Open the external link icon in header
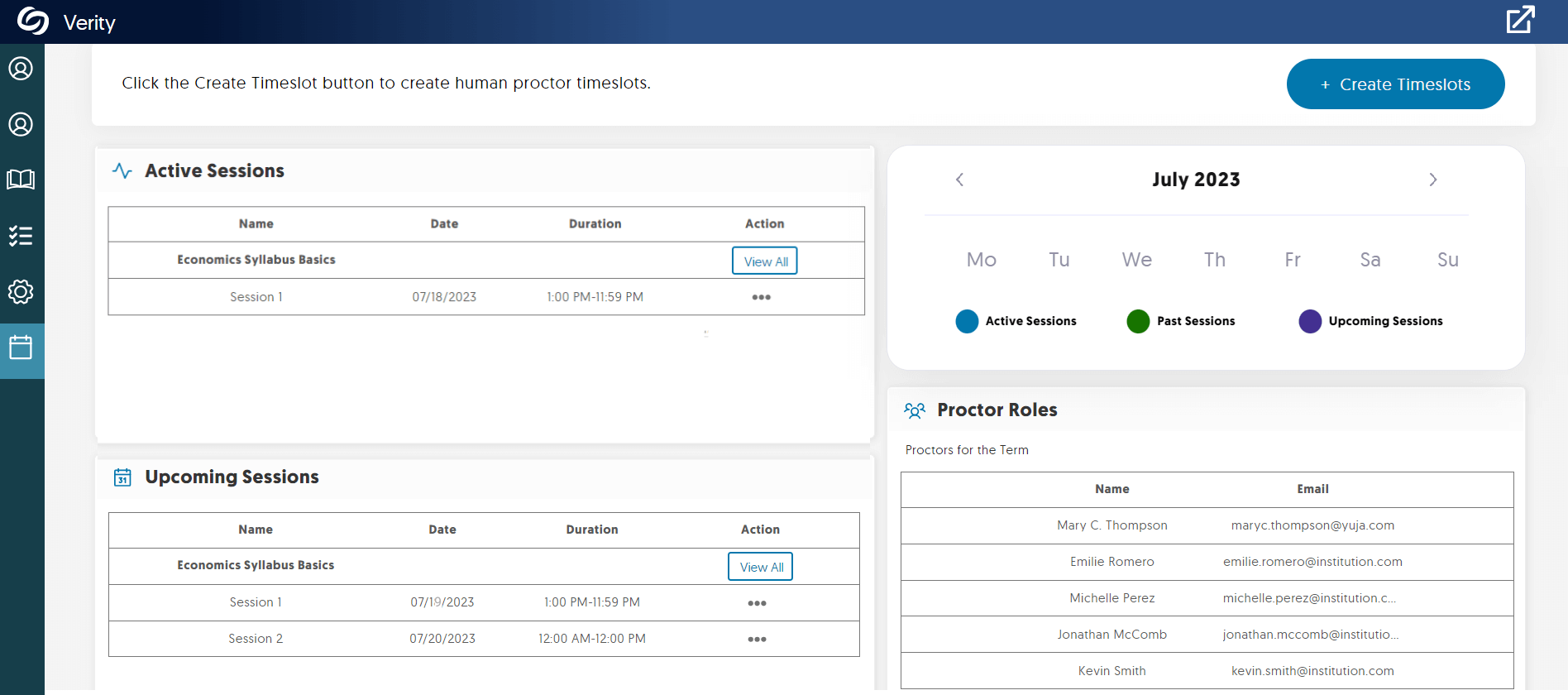The height and width of the screenshot is (695, 1568). (1520, 20)
